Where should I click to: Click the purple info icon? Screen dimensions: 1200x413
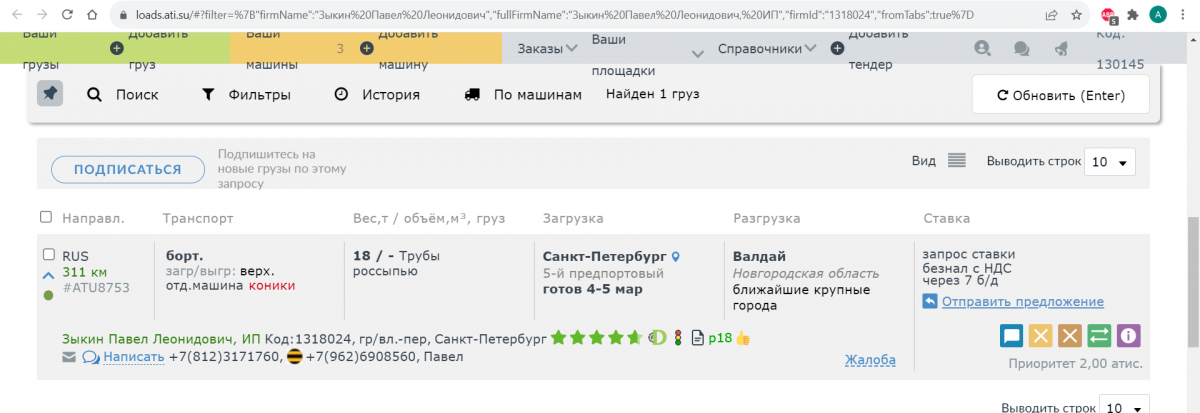coord(1129,336)
